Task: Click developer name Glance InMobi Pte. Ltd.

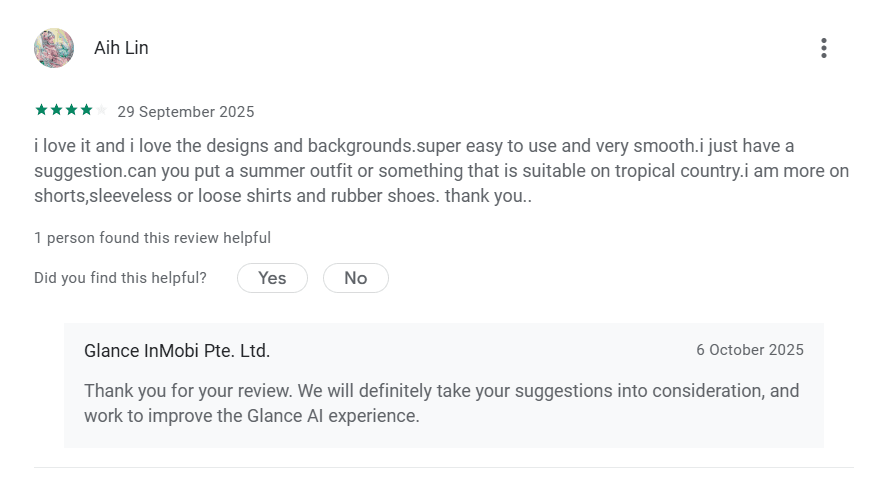Action: (x=177, y=351)
